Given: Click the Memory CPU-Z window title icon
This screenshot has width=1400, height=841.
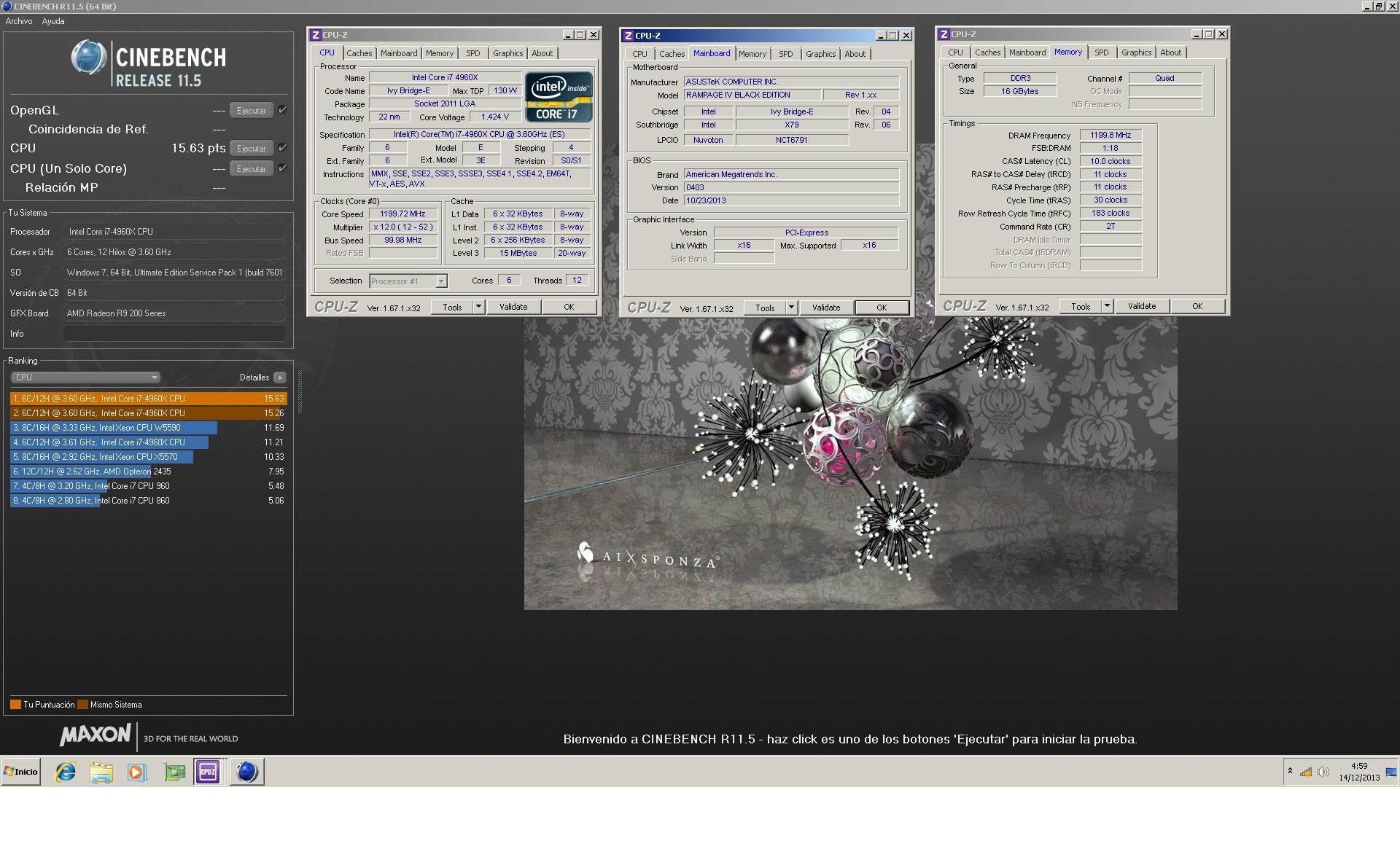Looking at the screenshot, I should click(x=944, y=34).
